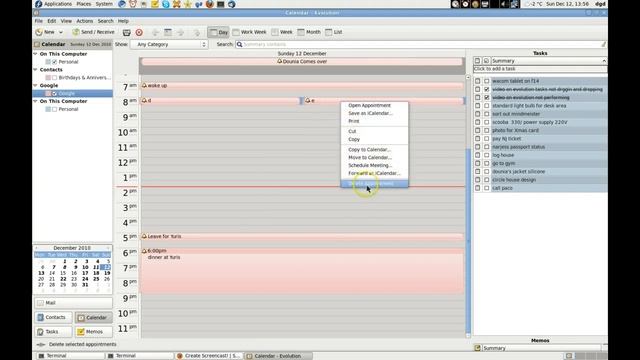Check the 'pay NJ ticket' task
The width and height of the screenshot is (640, 360).
(x=487, y=139)
